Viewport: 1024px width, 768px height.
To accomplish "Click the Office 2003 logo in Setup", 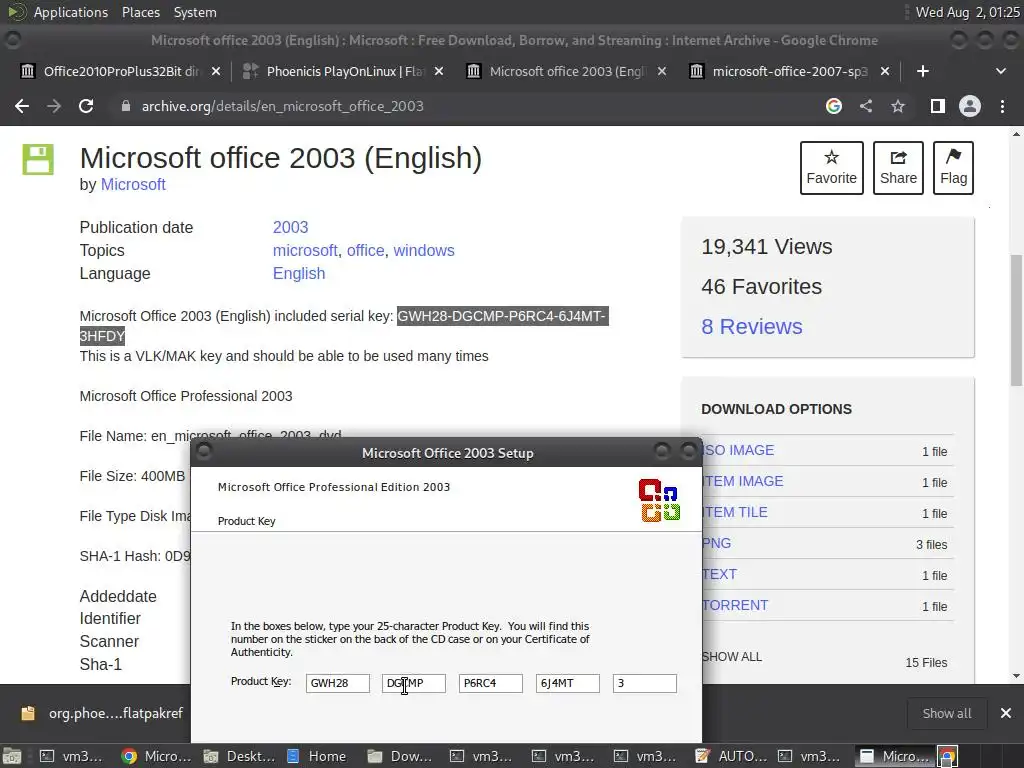I will point(660,500).
